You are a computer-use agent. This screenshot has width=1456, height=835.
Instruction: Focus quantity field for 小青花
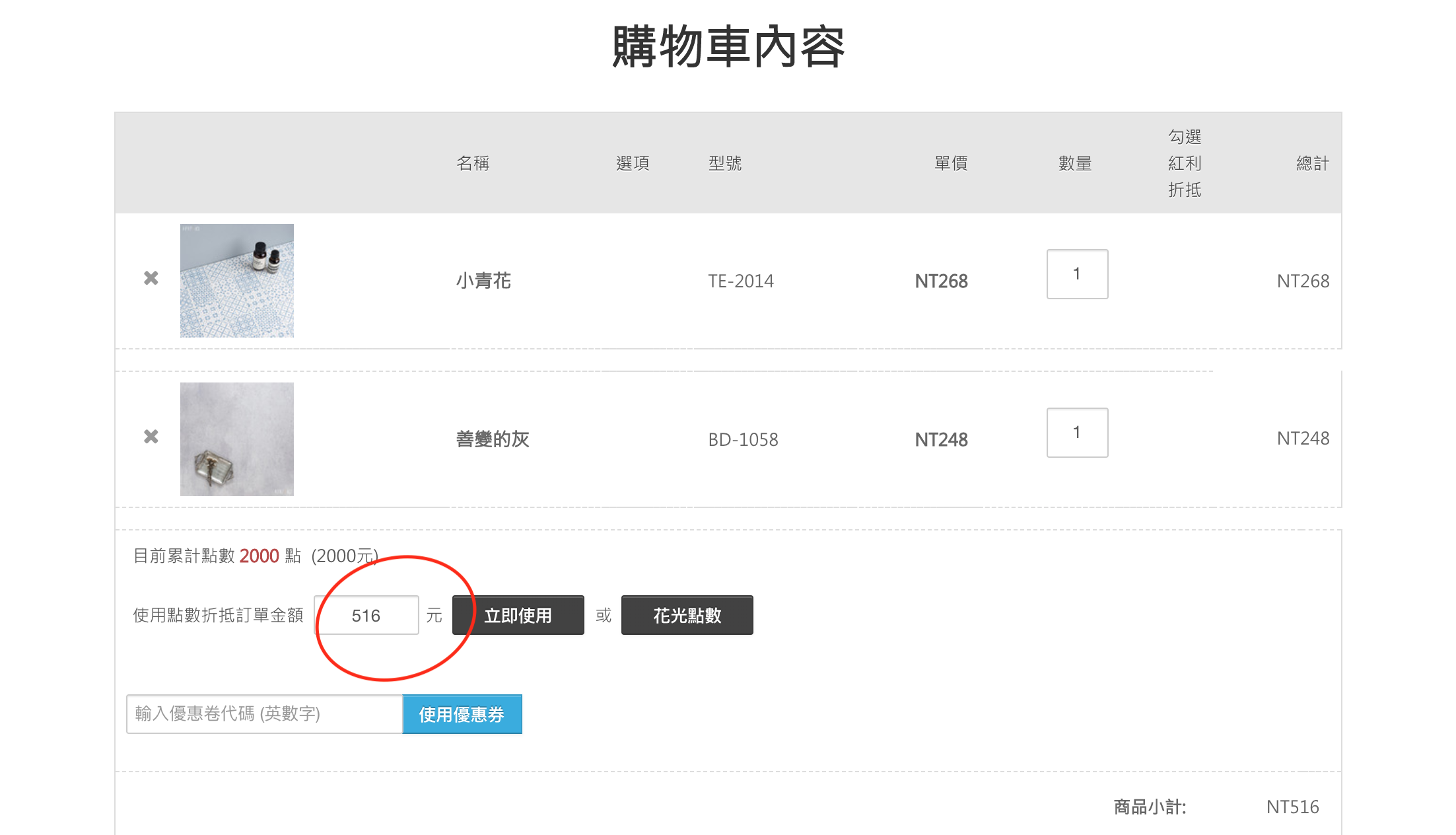[x=1077, y=274]
